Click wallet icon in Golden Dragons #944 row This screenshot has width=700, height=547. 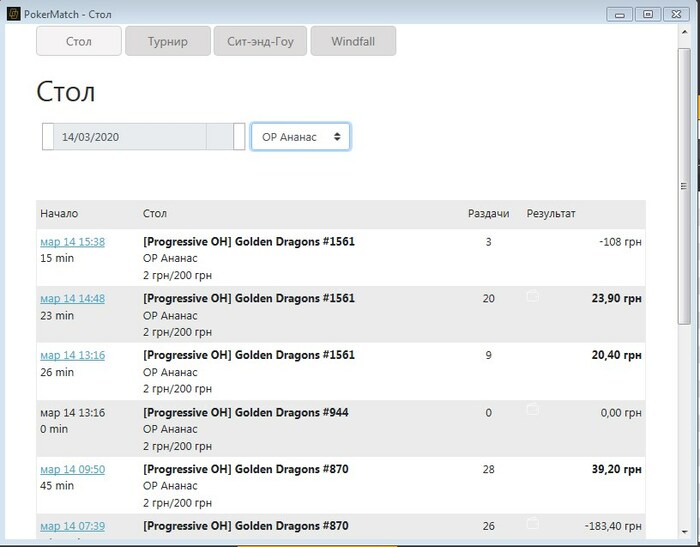pyautogui.click(x=533, y=409)
